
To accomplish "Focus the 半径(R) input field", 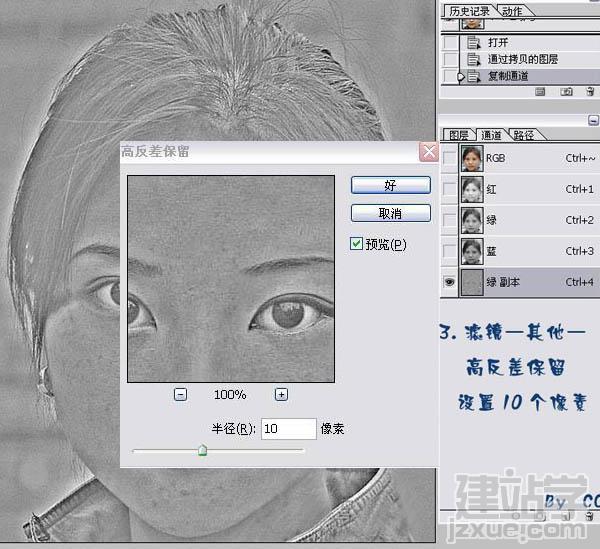I will point(289,428).
